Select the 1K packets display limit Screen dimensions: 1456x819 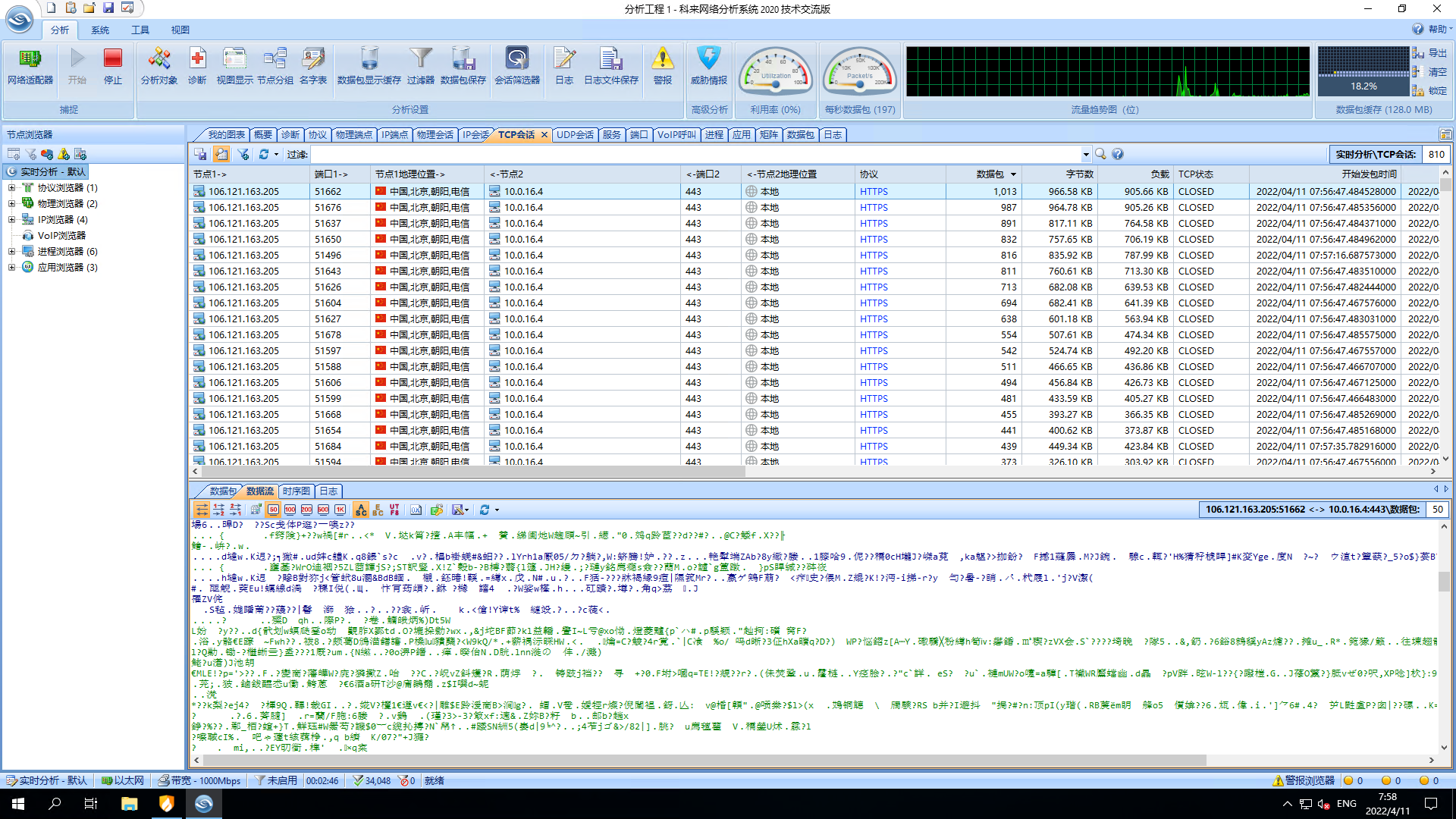coord(340,510)
